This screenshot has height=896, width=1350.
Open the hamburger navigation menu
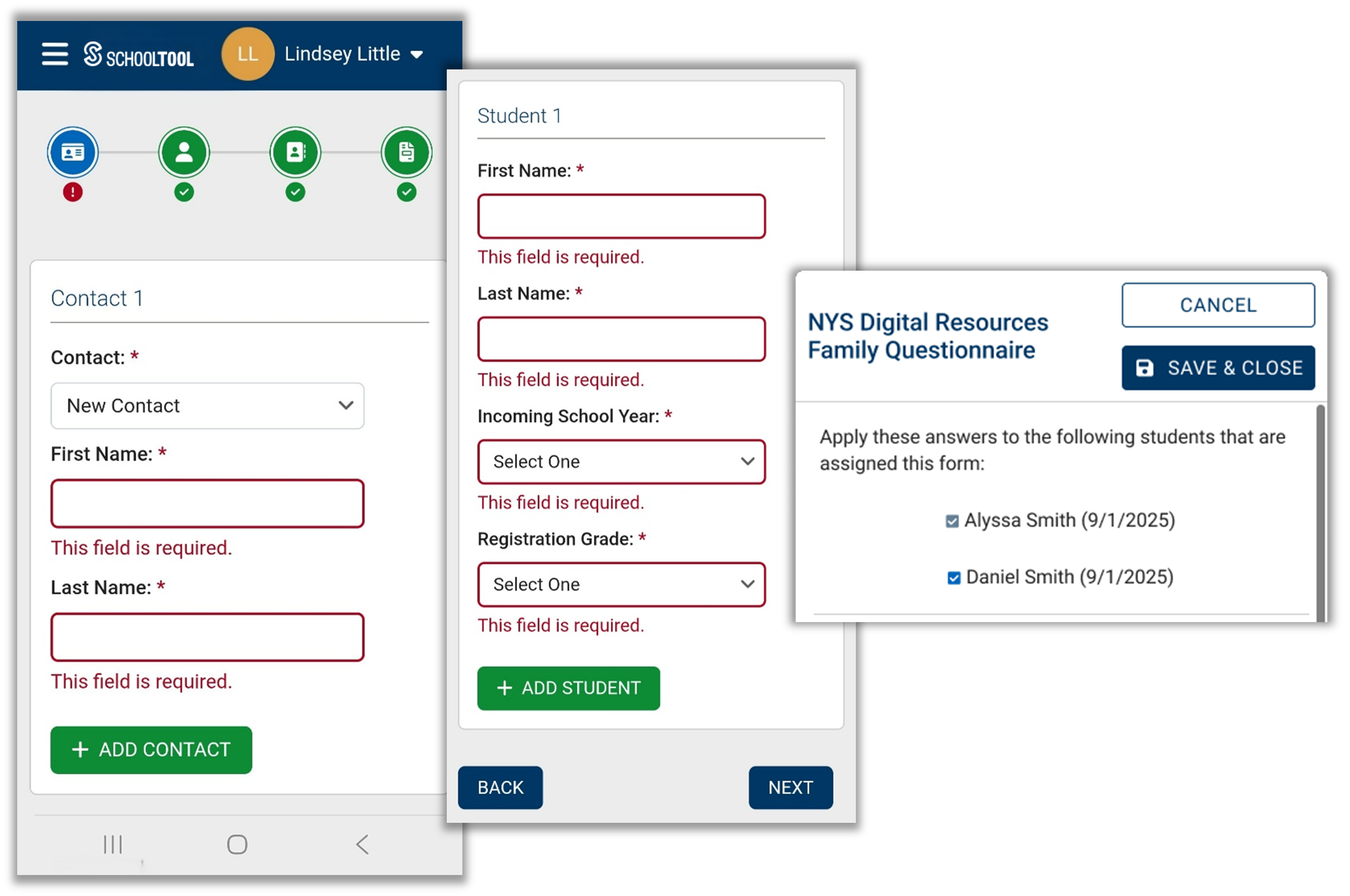(x=54, y=54)
